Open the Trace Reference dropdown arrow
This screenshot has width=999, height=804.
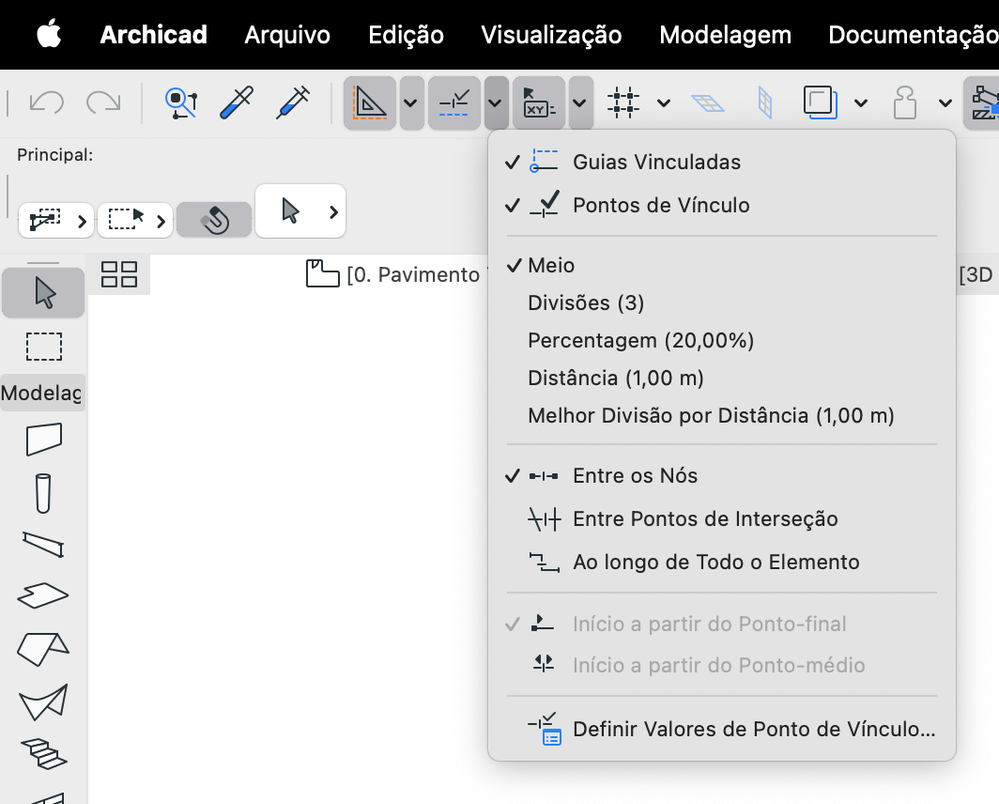click(861, 103)
